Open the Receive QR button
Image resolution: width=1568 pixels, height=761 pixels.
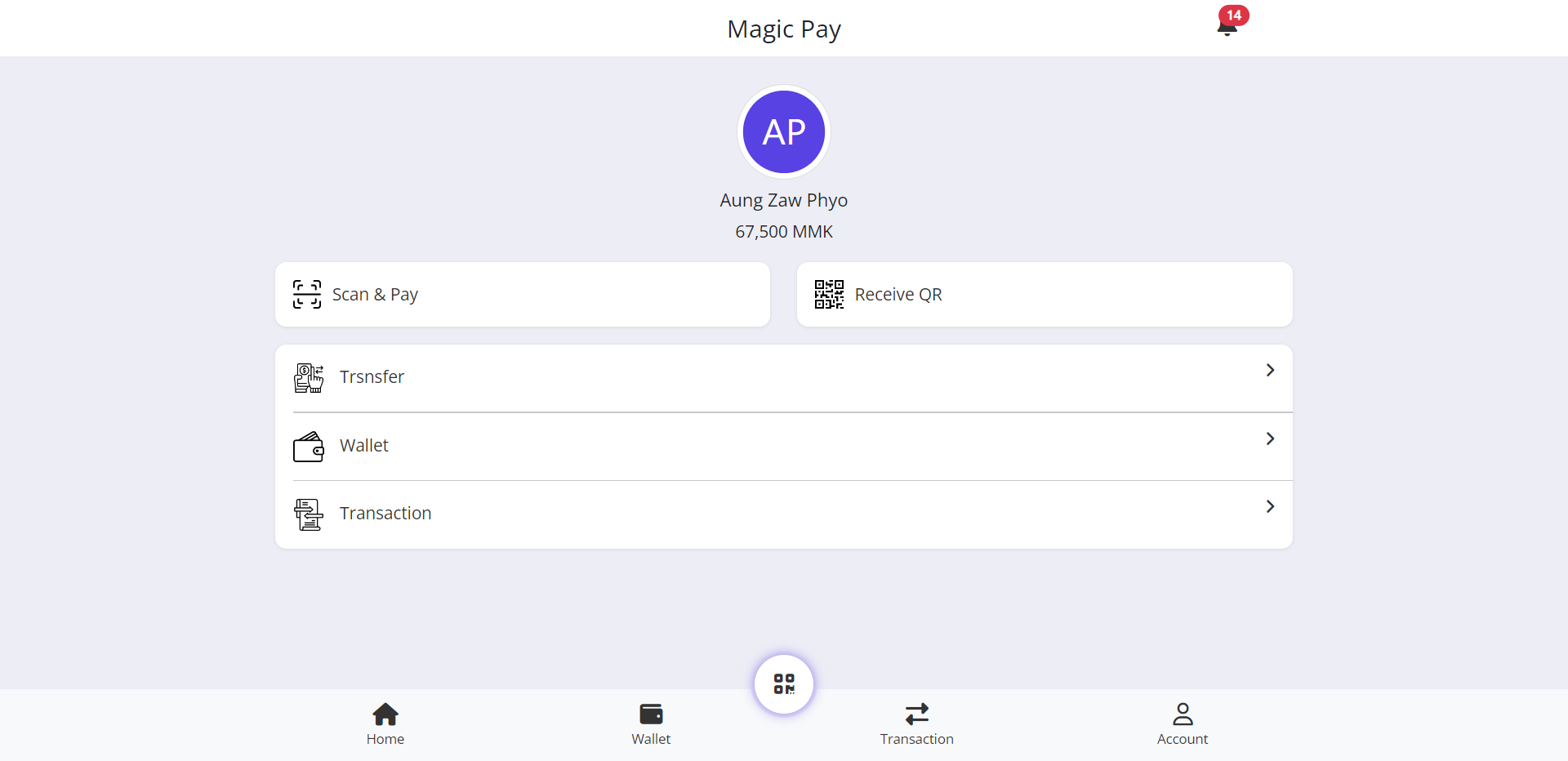1045,294
